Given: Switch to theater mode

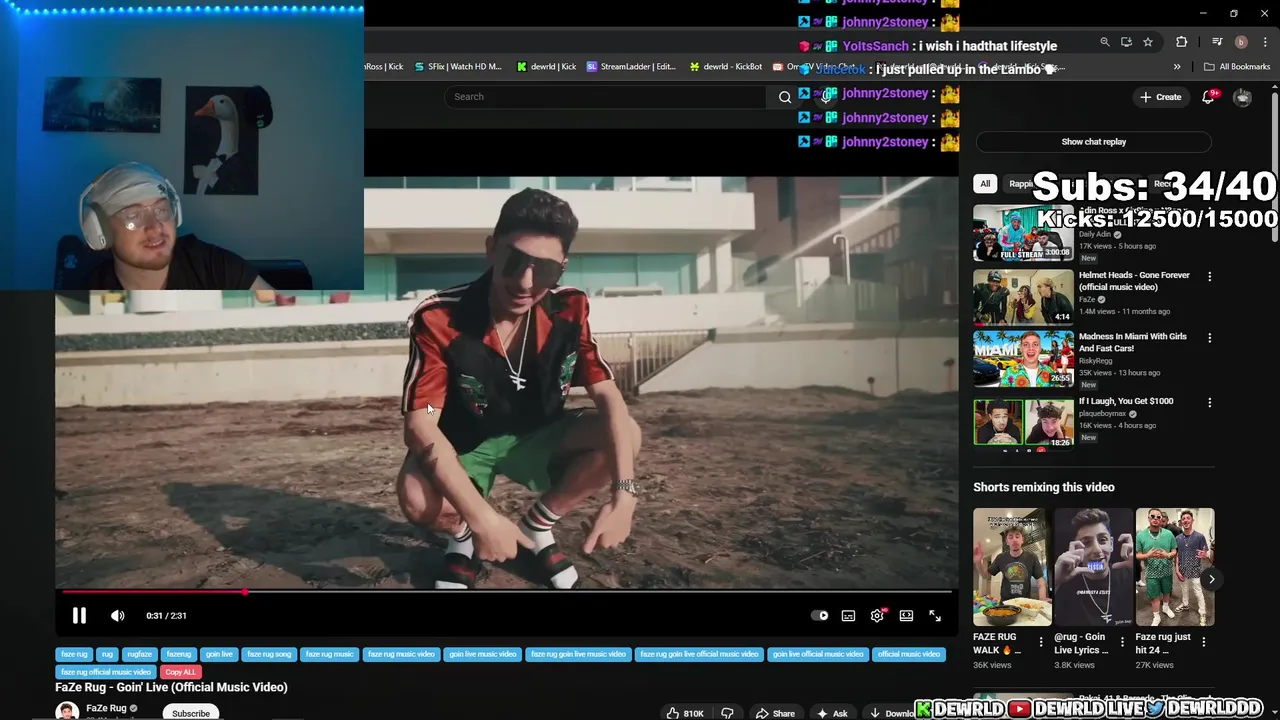Looking at the screenshot, I should [x=906, y=616].
